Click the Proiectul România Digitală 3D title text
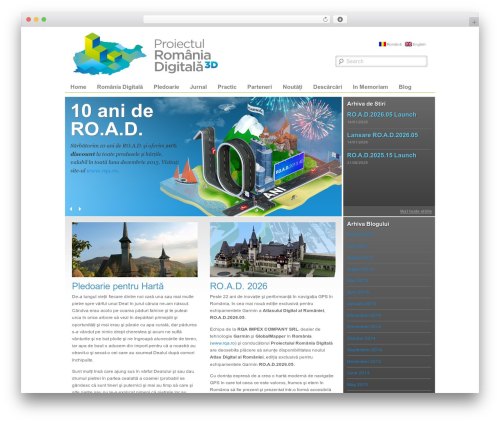Screen dimensions: 500x423 click(x=185, y=55)
